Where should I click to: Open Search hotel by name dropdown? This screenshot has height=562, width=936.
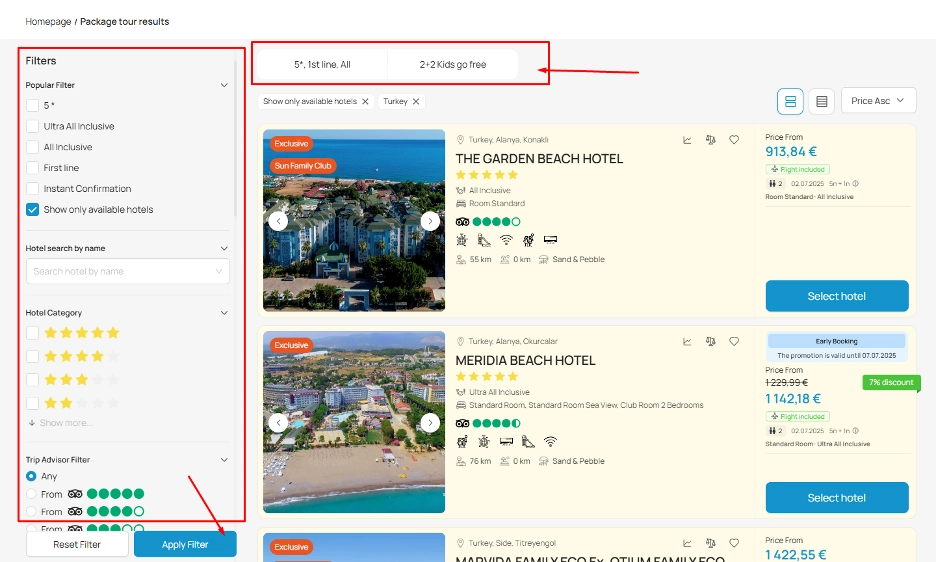(x=128, y=271)
